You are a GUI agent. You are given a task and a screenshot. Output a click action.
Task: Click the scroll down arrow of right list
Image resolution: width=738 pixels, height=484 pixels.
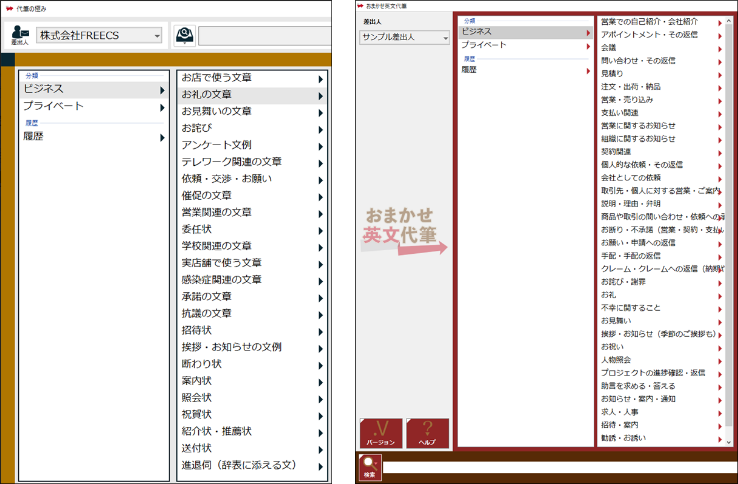[731, 442]
